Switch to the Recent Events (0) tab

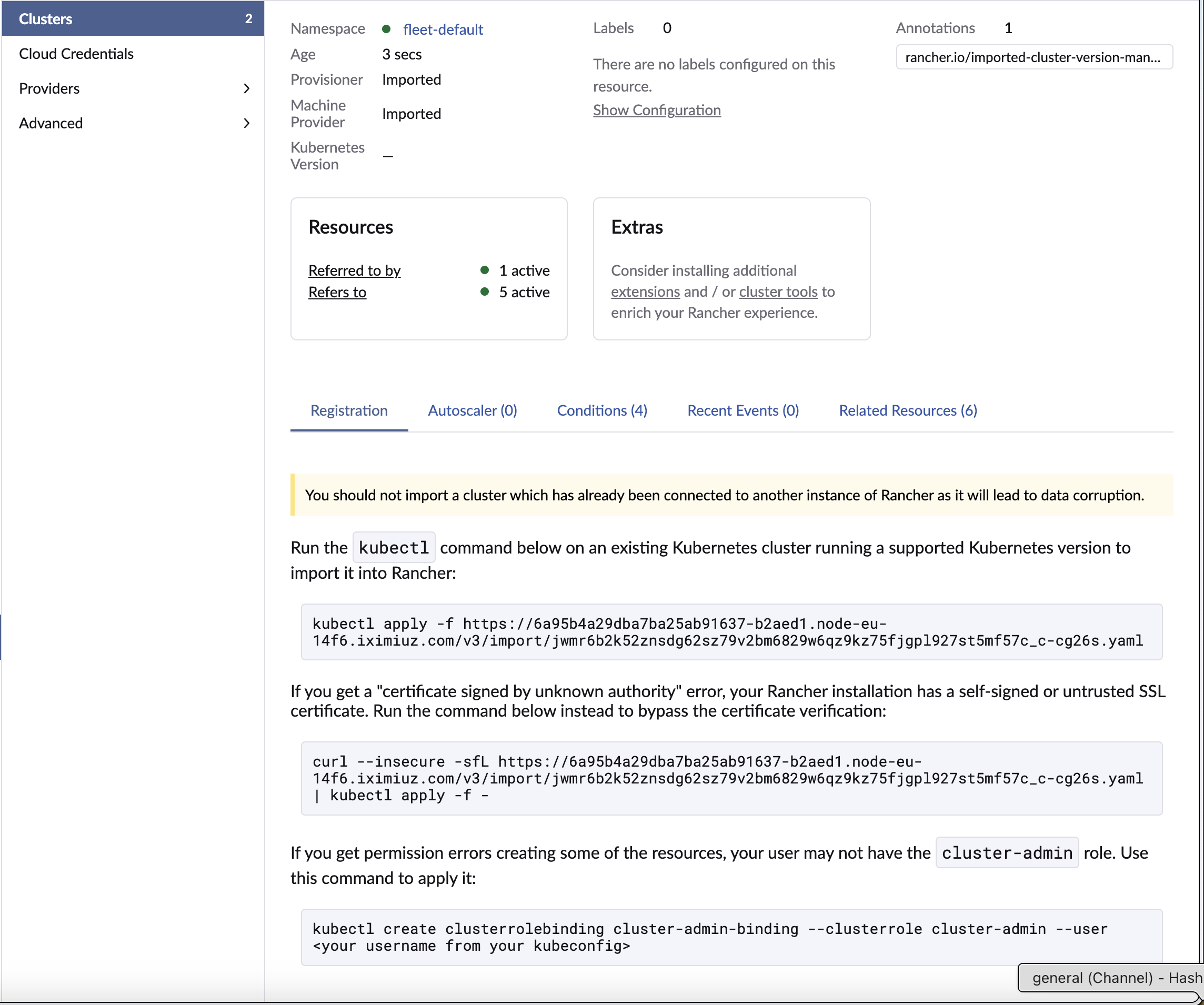(743, 410)
